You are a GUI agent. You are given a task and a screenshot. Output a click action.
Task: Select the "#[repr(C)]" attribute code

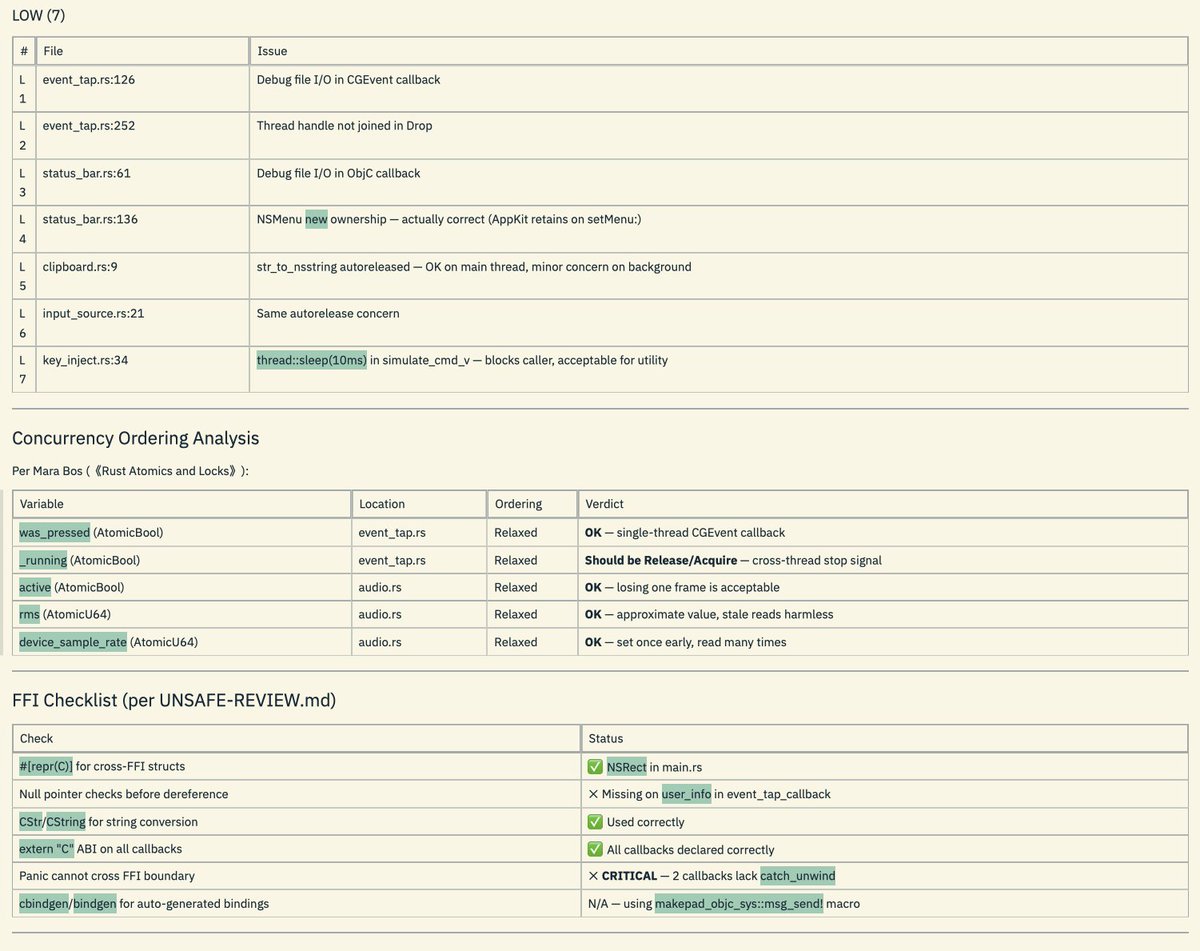[46, 767]
